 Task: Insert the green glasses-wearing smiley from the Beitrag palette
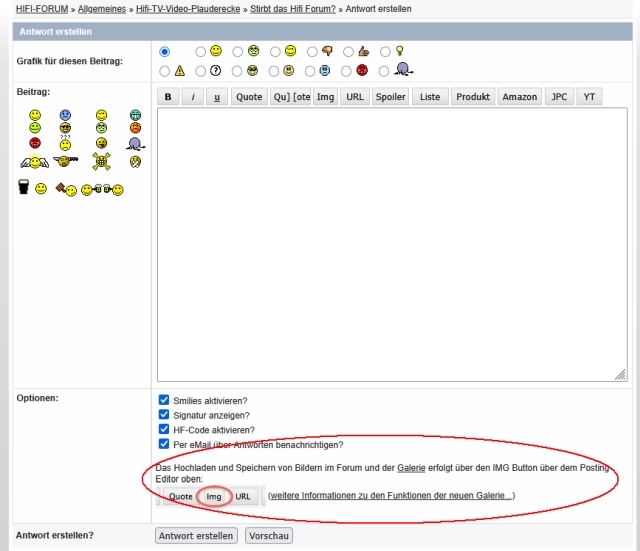[x=101, y=128]
